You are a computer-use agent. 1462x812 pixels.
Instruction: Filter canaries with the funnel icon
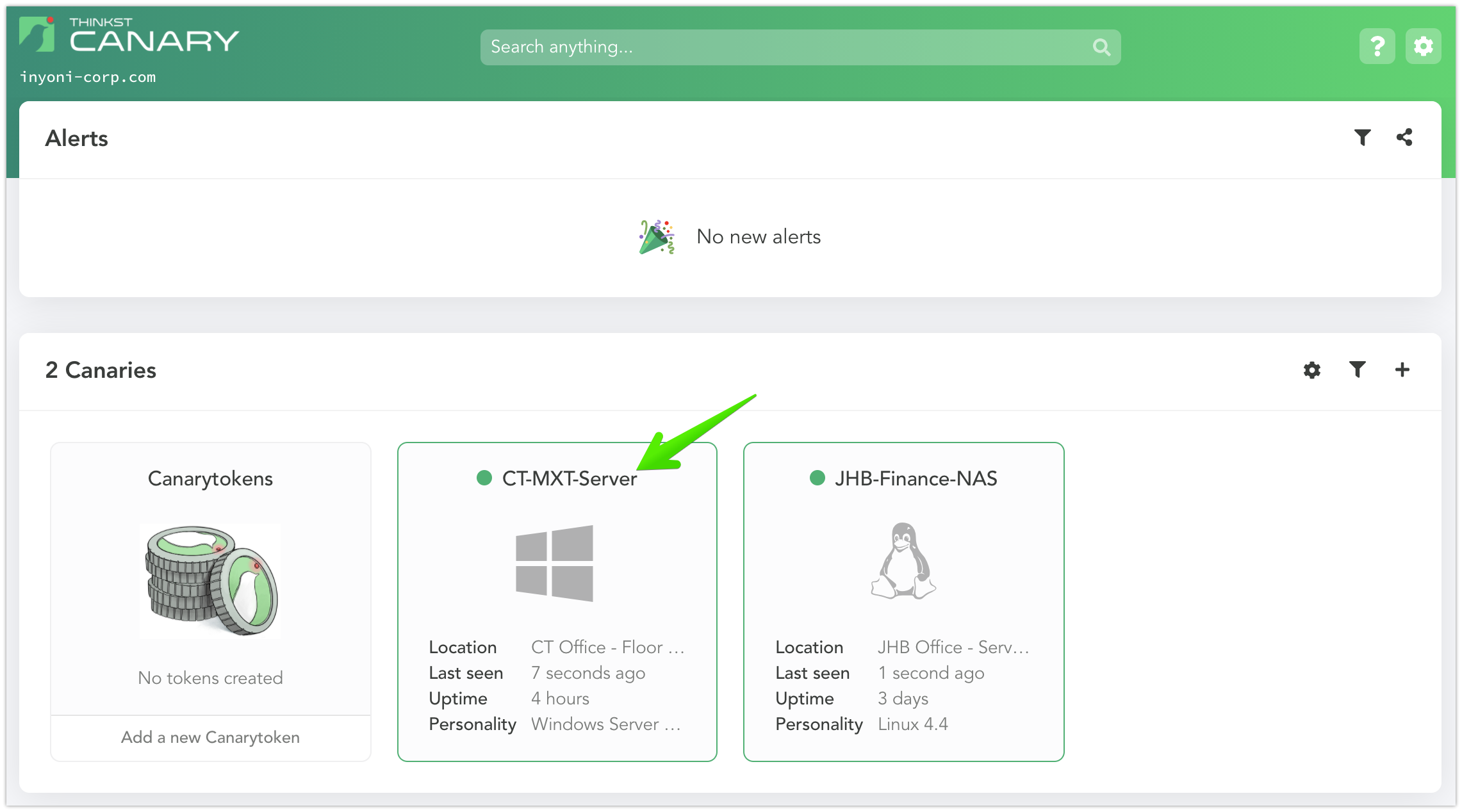point(1357,369)
